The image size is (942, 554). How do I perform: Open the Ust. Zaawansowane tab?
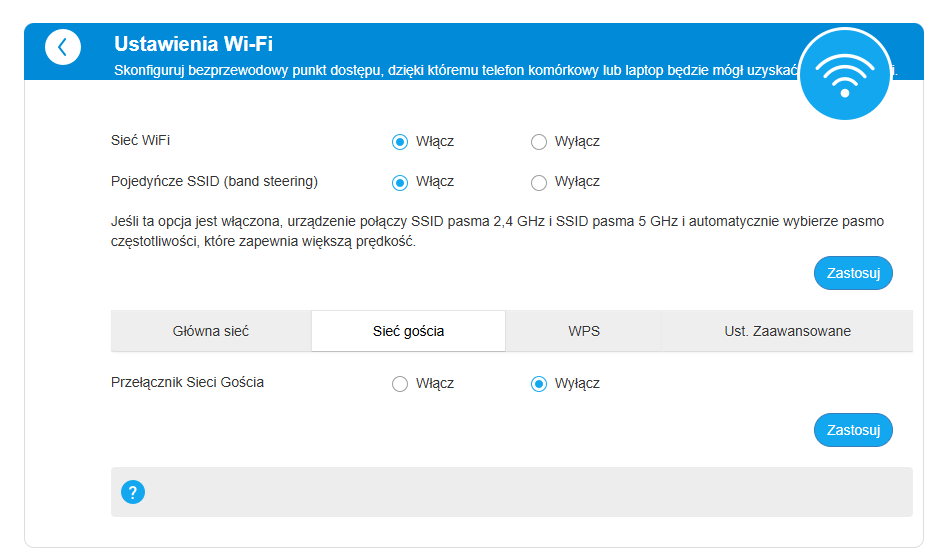pyautogui.click(x=787, y=331)
